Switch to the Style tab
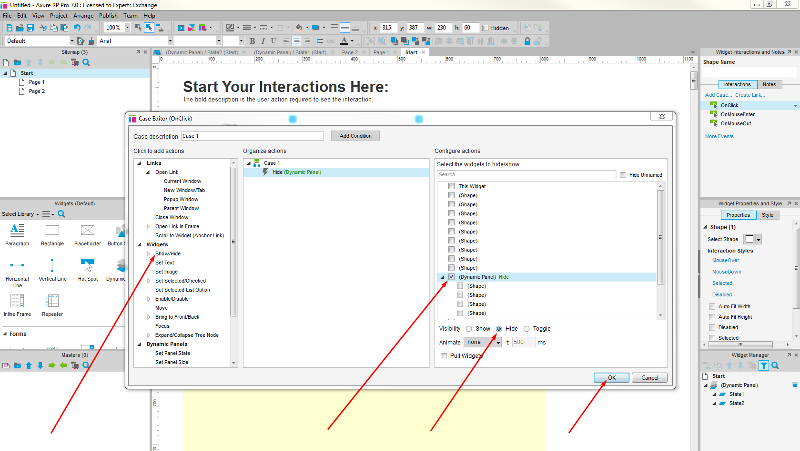Viewport: 800px width, 451px height. click(x=767, y=215)
